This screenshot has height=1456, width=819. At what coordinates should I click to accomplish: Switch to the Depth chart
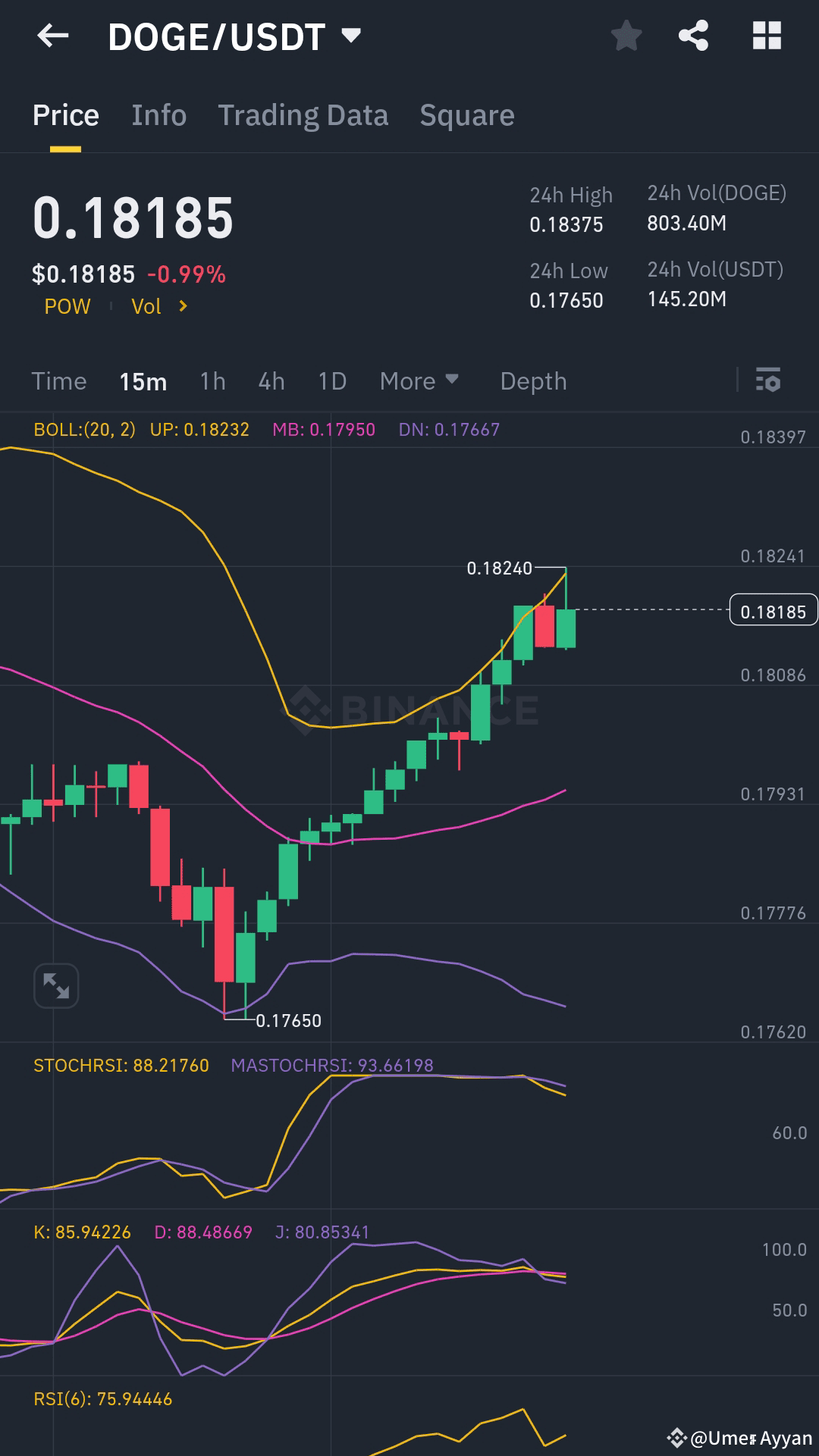click(534, 381)
